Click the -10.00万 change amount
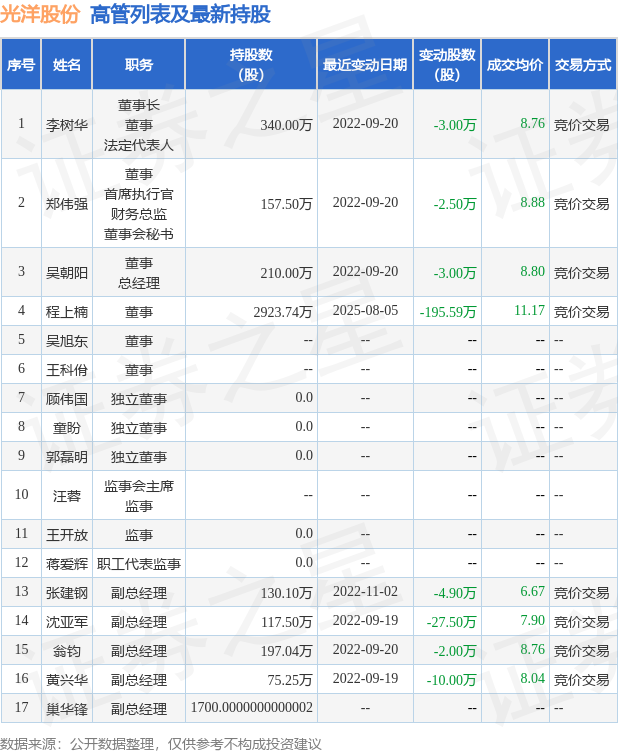Image resolution: width=618 pixels, height=753 pixels. coord(451,680)
